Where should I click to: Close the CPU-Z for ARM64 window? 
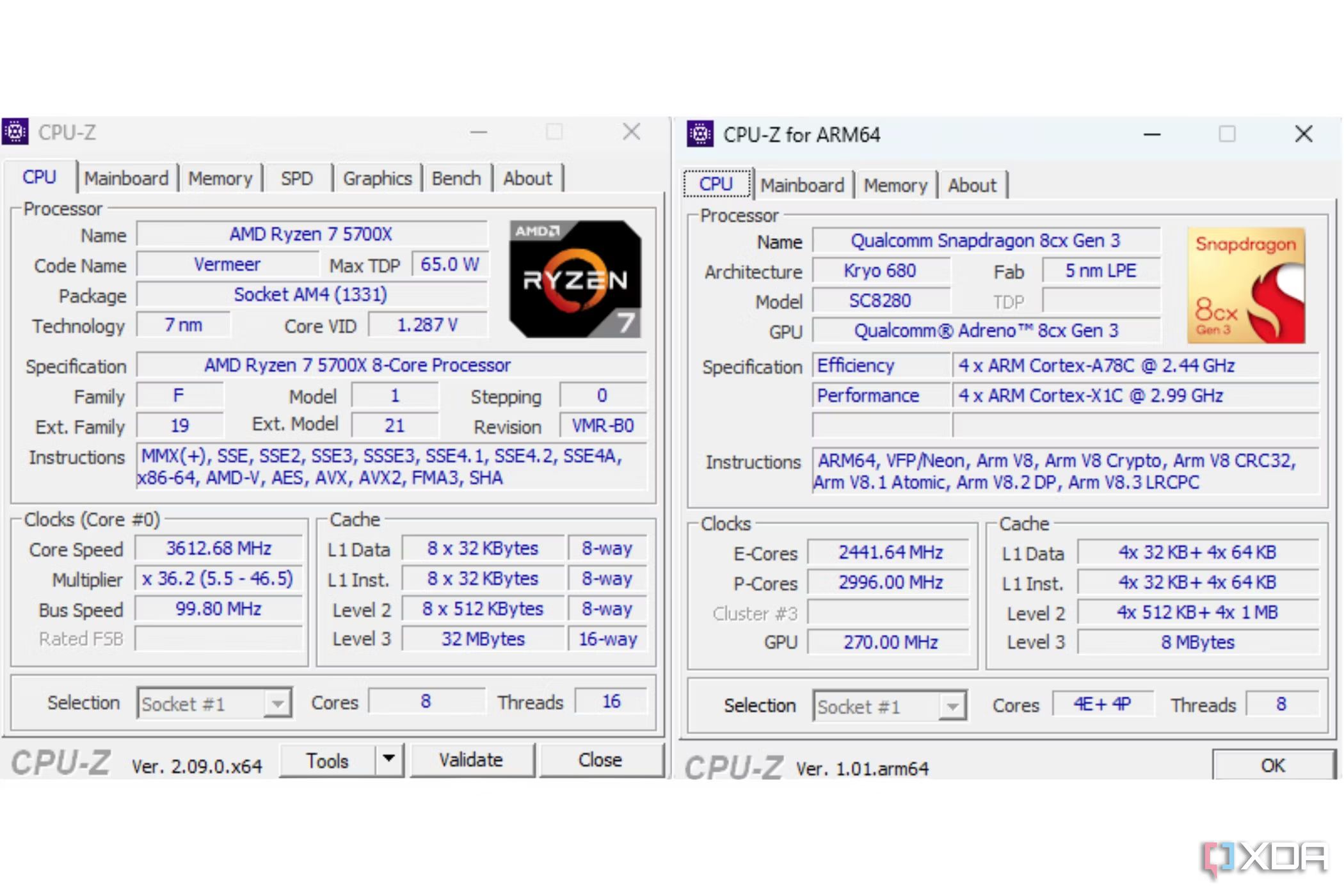coord(1303,134)
